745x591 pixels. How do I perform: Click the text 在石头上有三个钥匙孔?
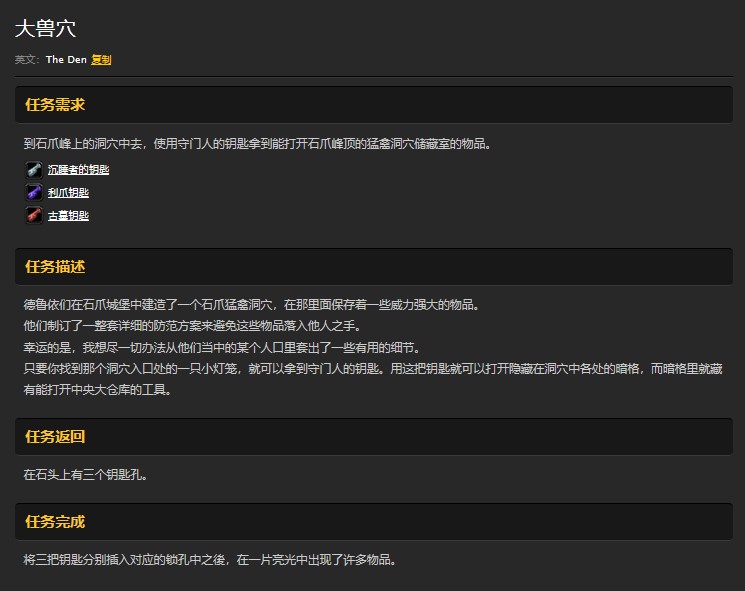86,474
